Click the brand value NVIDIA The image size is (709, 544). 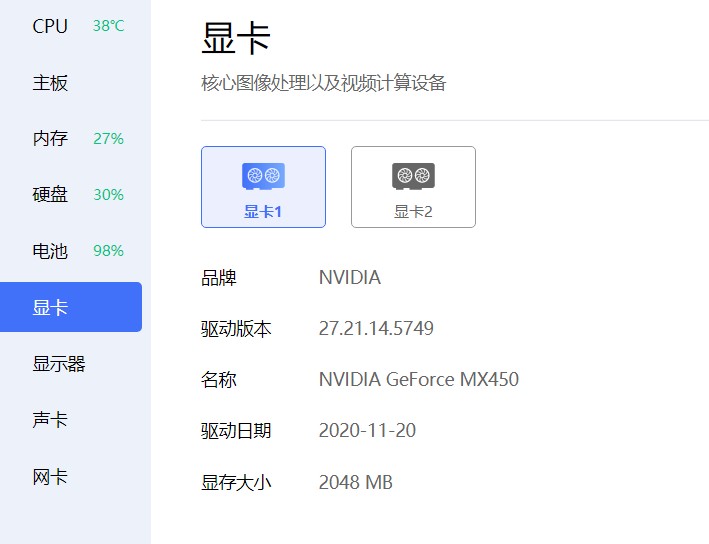point(350,278)
